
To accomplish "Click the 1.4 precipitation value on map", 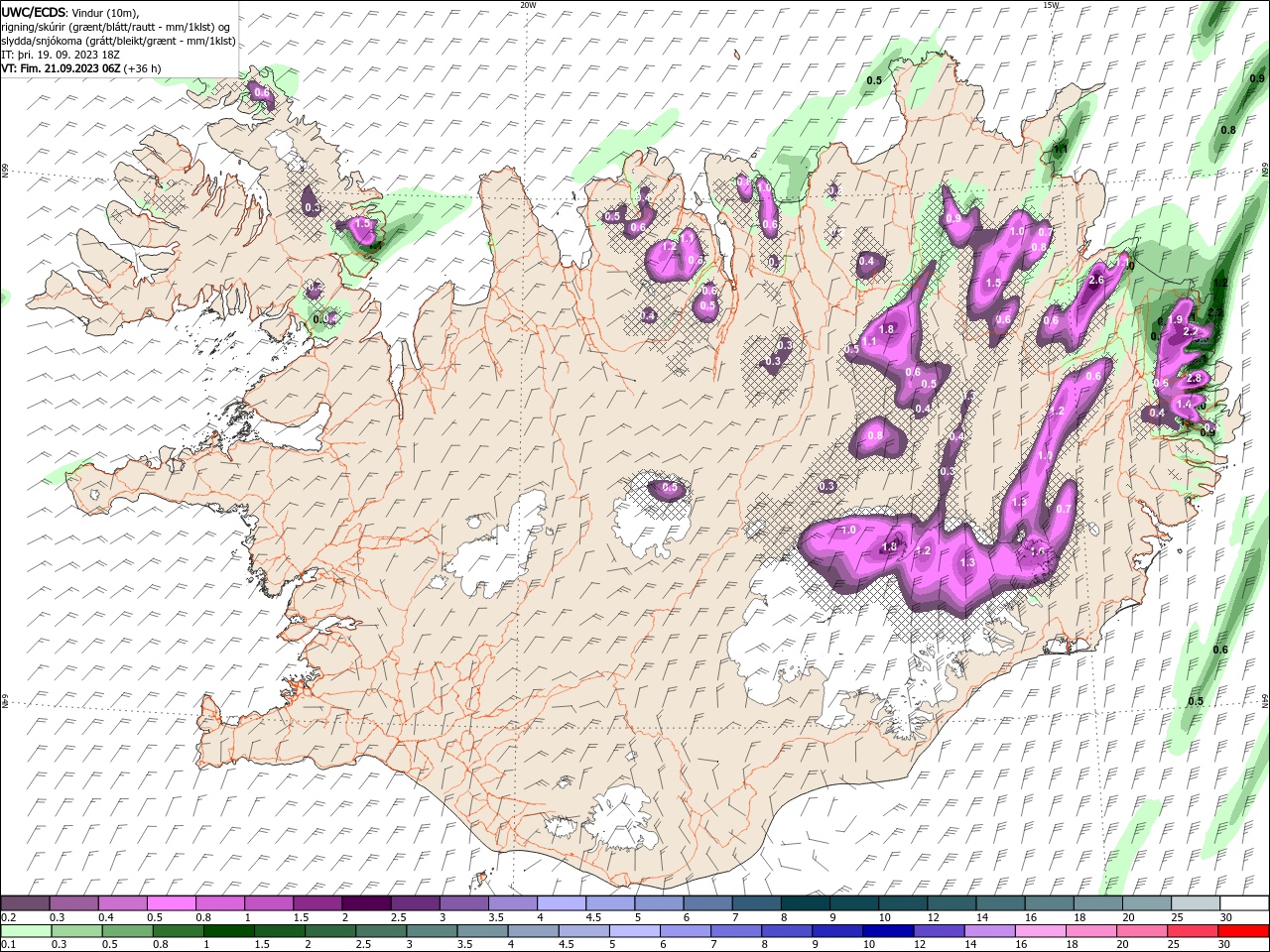I will tap(1183, 404).
